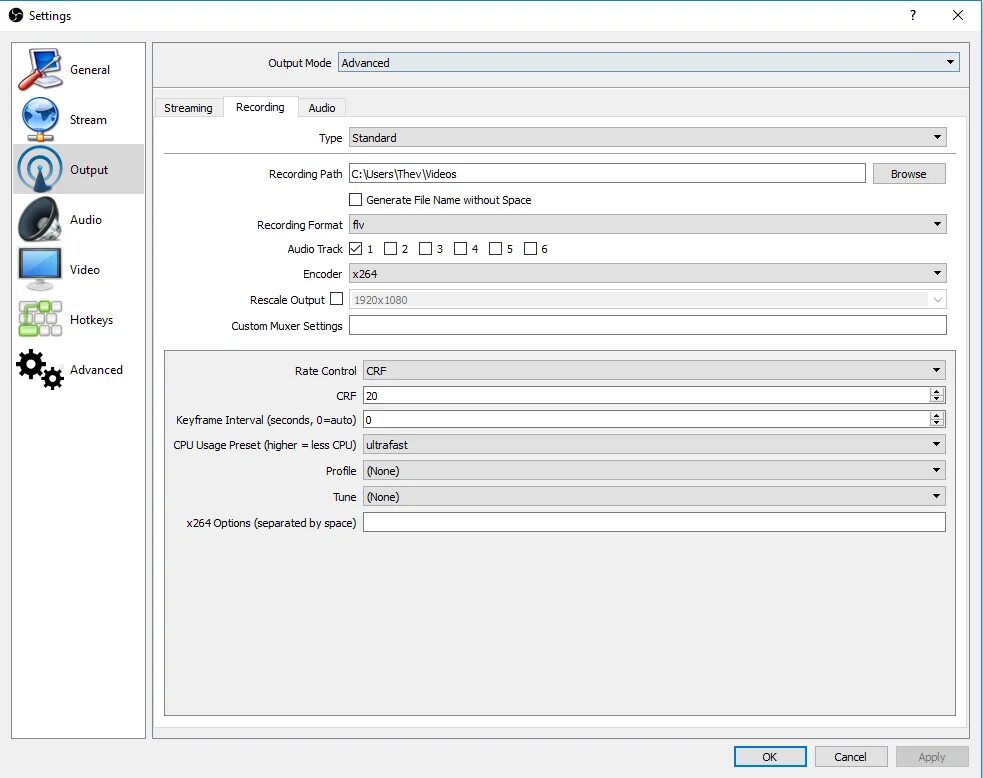Check Audio Track 4
Image resolution: width=983 pixels, height=778 pixels.
460,248
